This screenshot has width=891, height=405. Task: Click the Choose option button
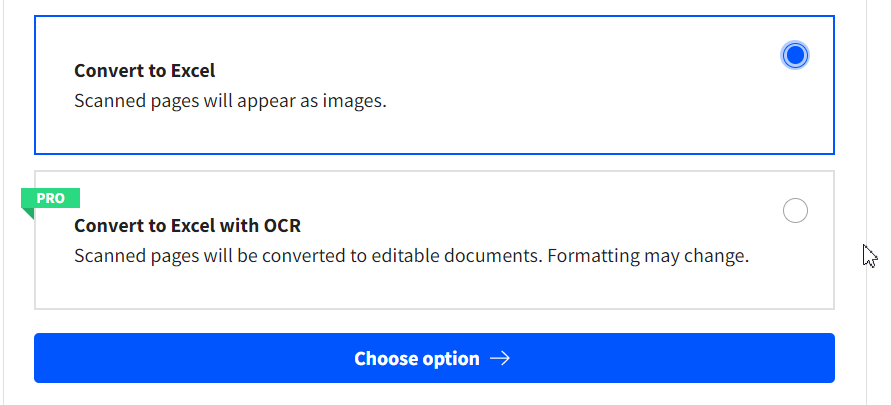(434, 358)
